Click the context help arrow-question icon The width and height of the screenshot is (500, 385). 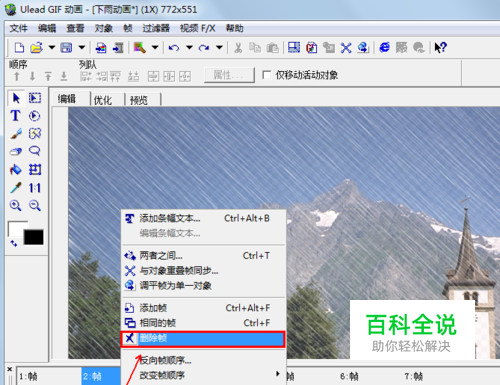pos(440,48)
